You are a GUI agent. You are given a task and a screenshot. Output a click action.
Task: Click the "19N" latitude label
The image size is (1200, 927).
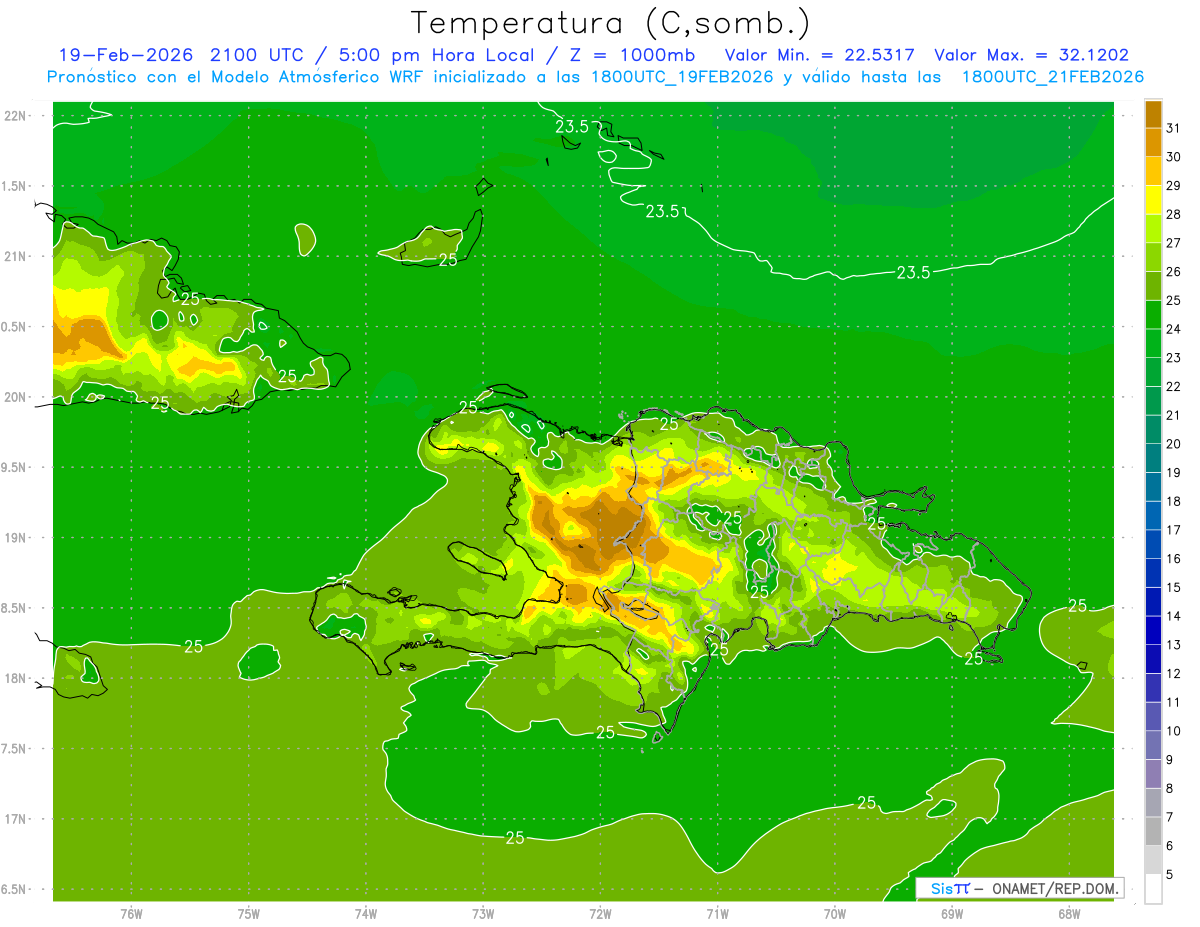pos(15,537)
